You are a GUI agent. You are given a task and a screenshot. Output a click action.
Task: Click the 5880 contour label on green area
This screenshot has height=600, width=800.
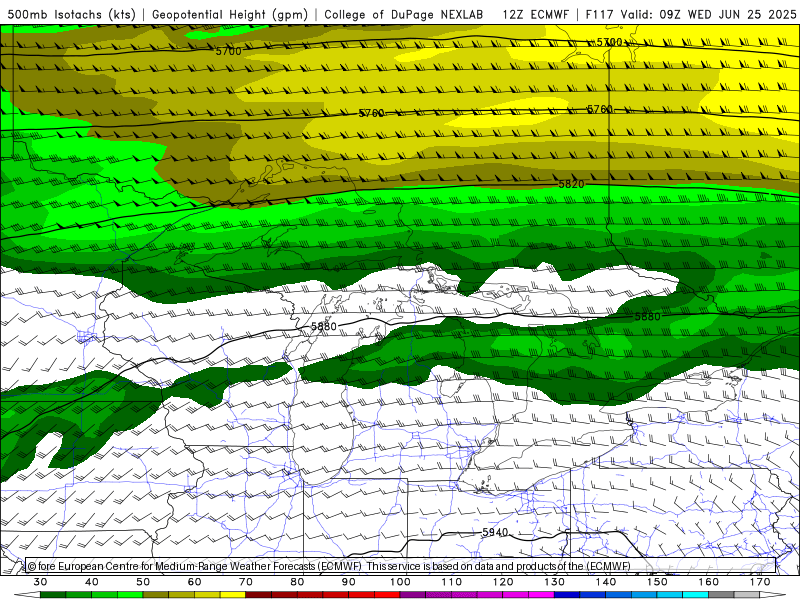[x=647, y=316]
